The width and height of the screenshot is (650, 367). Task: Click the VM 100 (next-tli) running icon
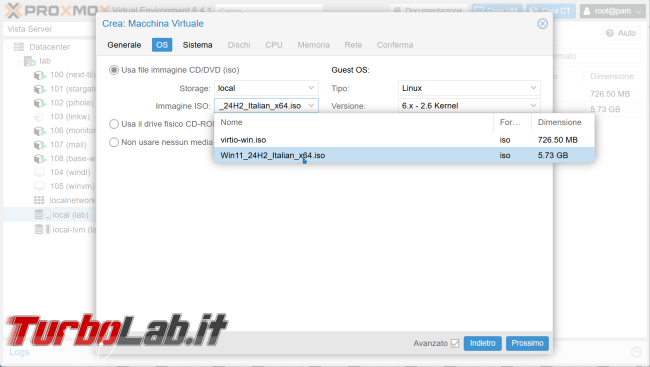40,75
